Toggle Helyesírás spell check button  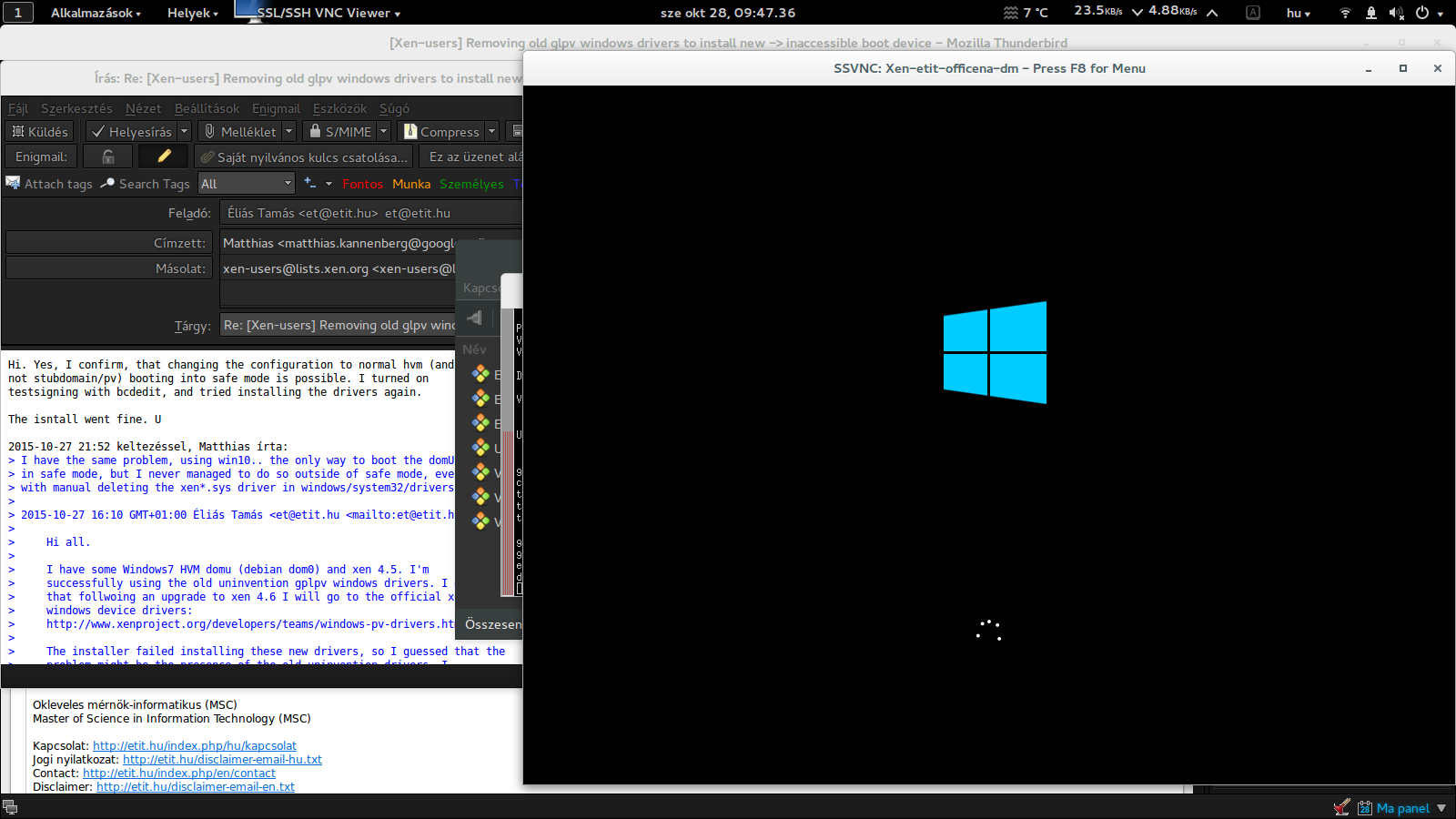coord(132,132)
